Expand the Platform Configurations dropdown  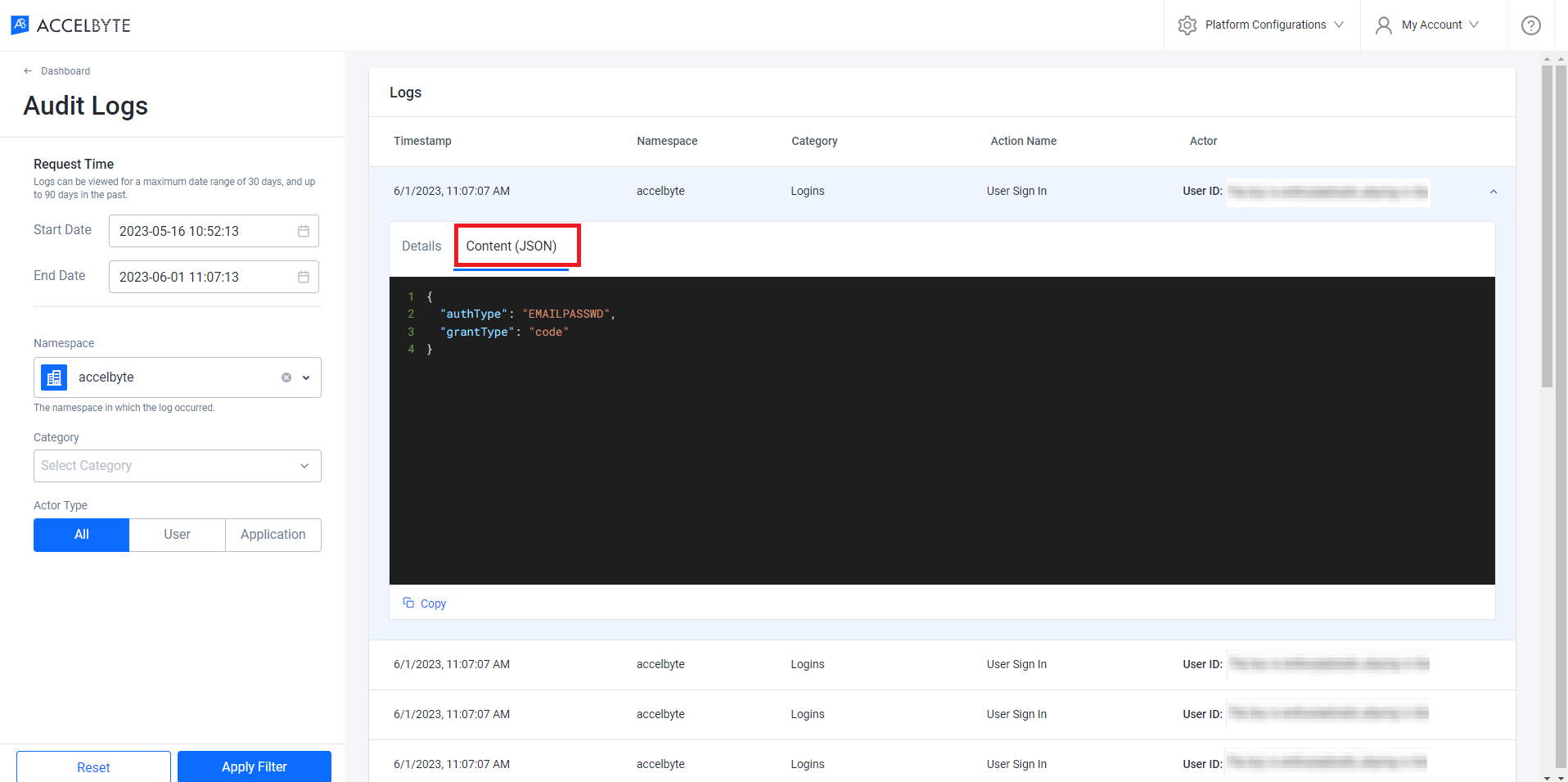1339,25
